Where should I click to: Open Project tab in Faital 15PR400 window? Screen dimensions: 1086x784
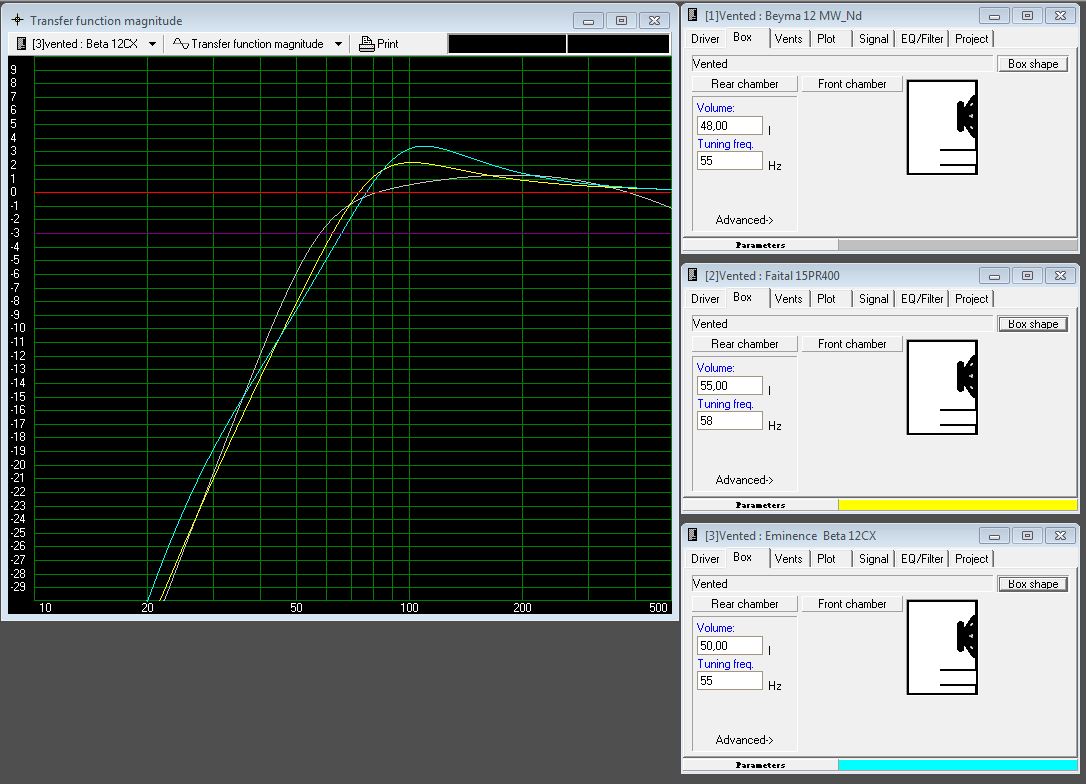tap(971, 299)
